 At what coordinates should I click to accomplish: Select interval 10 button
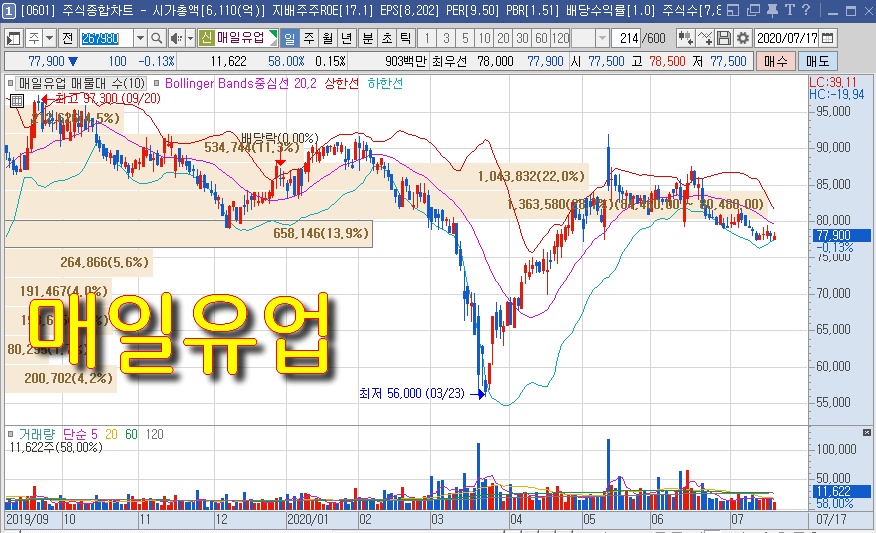484,39
